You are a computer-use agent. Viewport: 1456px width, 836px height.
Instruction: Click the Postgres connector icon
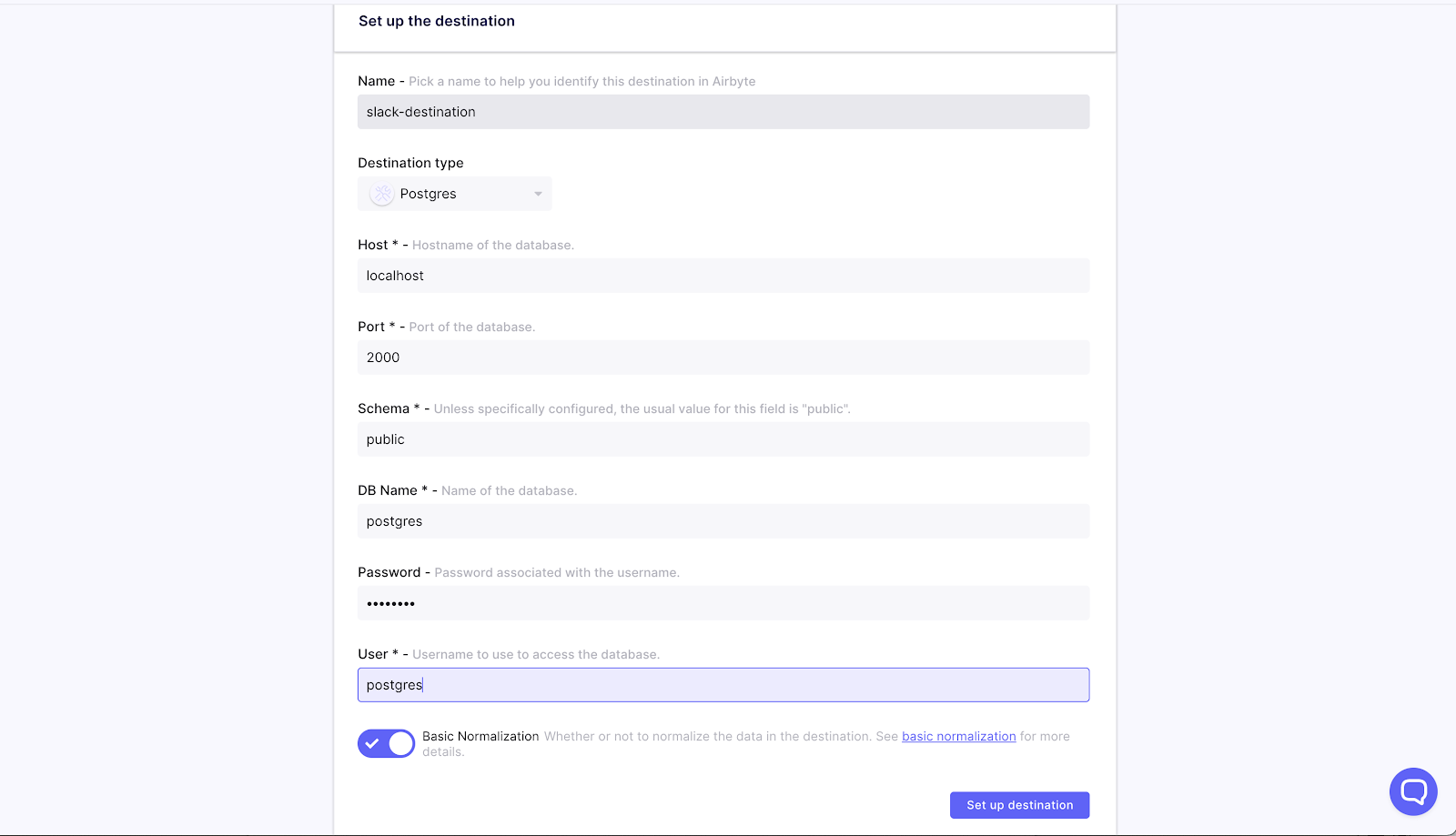point(380,193)
